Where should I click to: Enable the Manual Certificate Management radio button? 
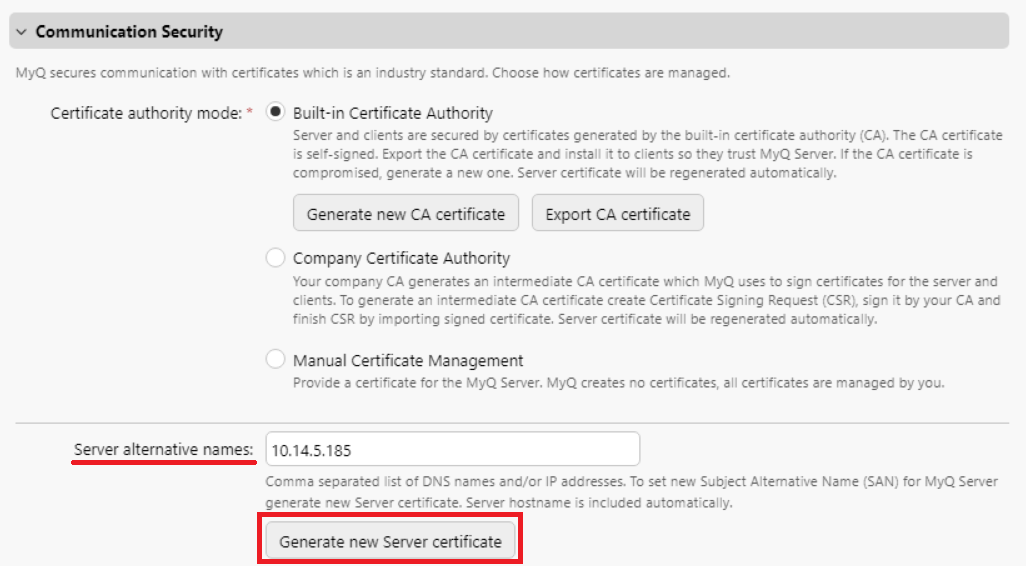pyautogui.click(x=276, y=360)
